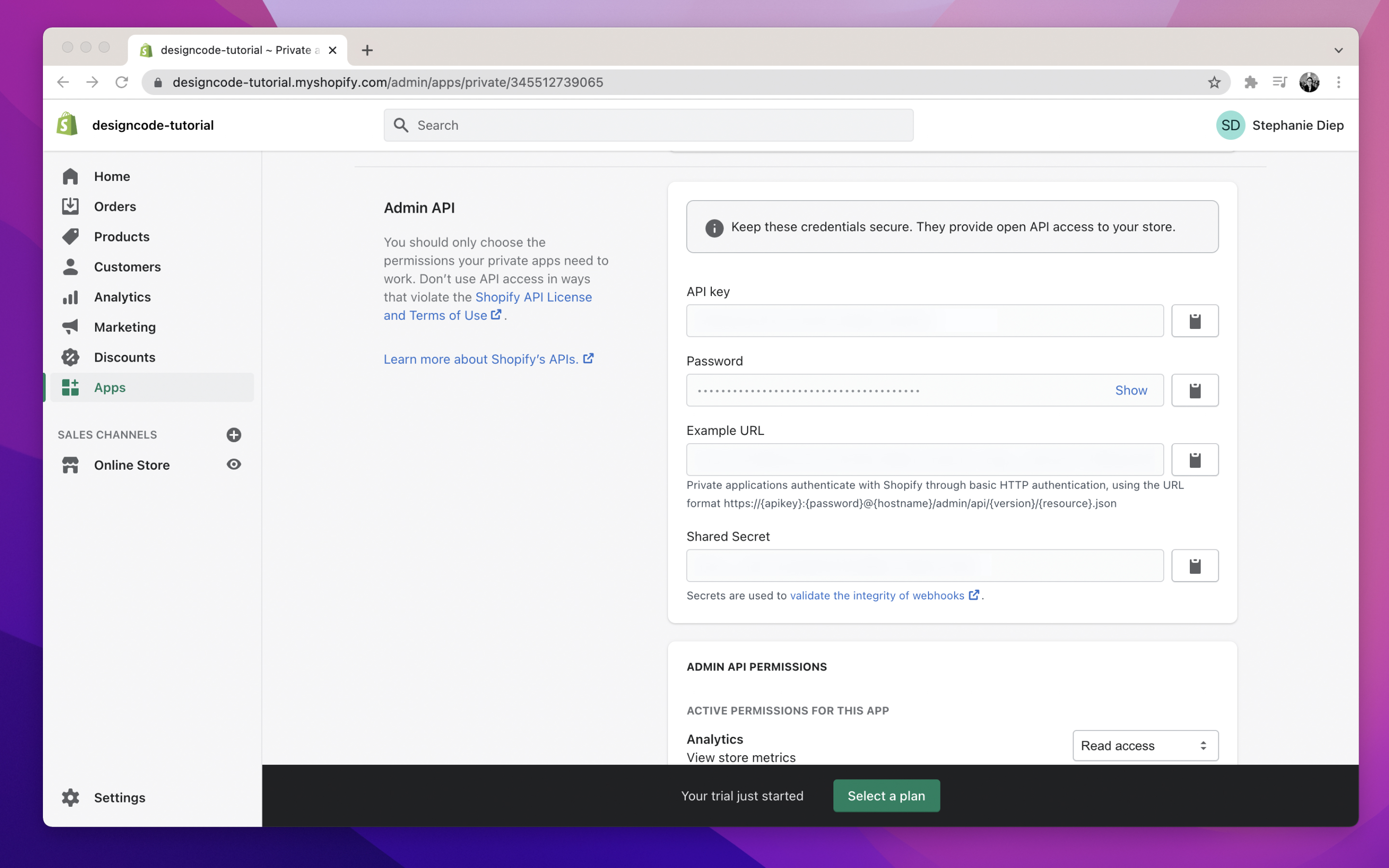The image size is (1389, 868).
Task: Open validate the integrity of webhooks link
Action: [x=877, y=596]
